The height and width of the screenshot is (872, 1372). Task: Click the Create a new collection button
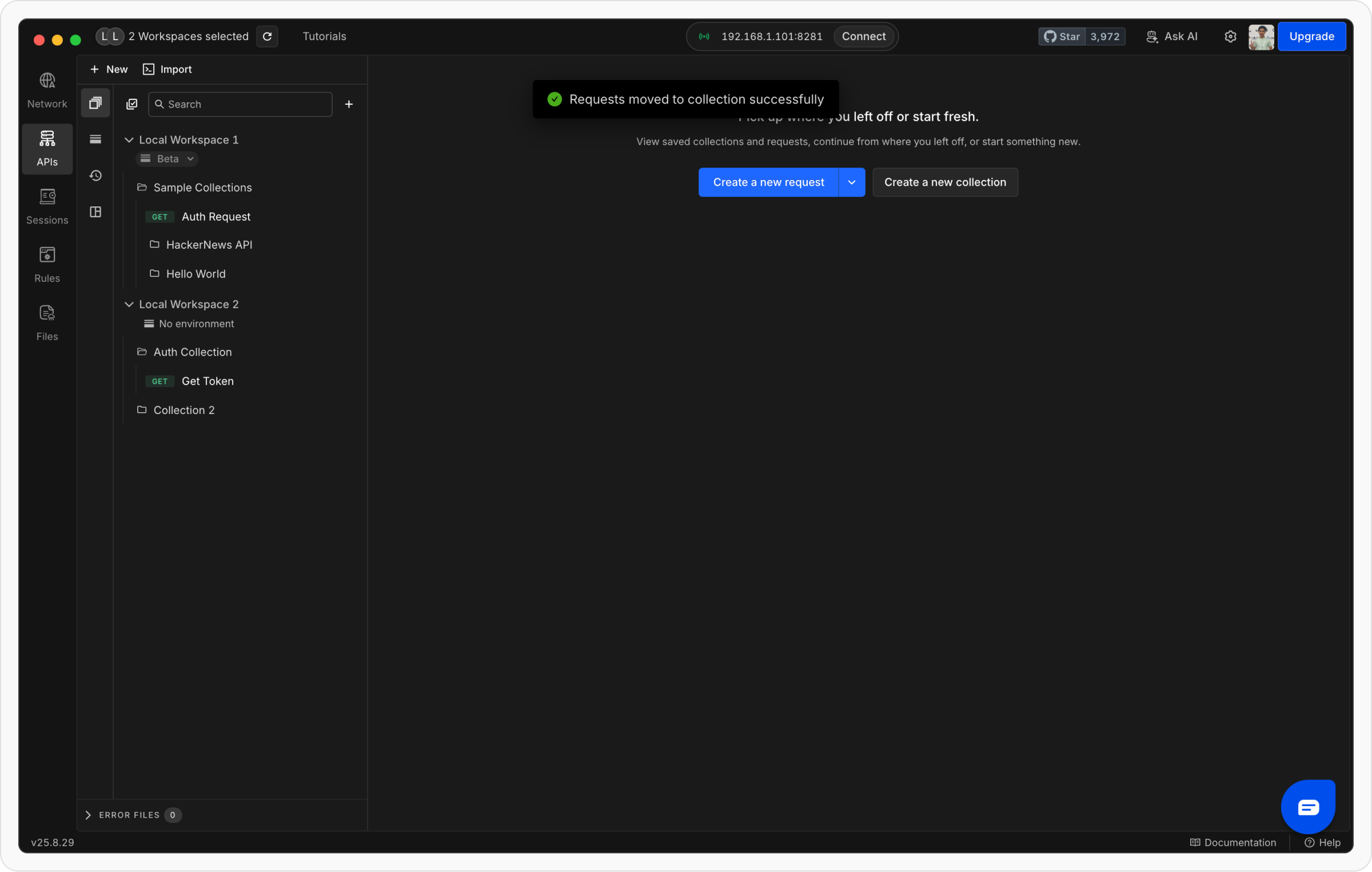[x=944, y=182]
